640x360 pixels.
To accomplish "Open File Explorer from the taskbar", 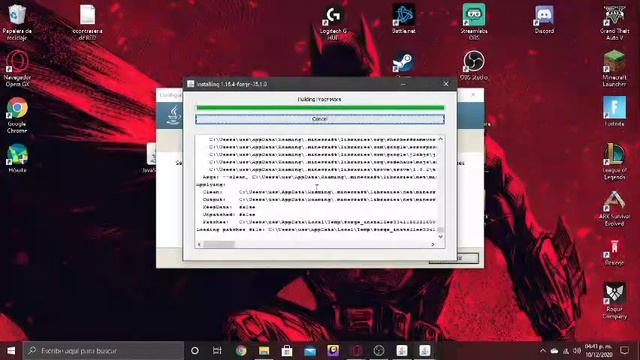I will click(x=264, y=351).
